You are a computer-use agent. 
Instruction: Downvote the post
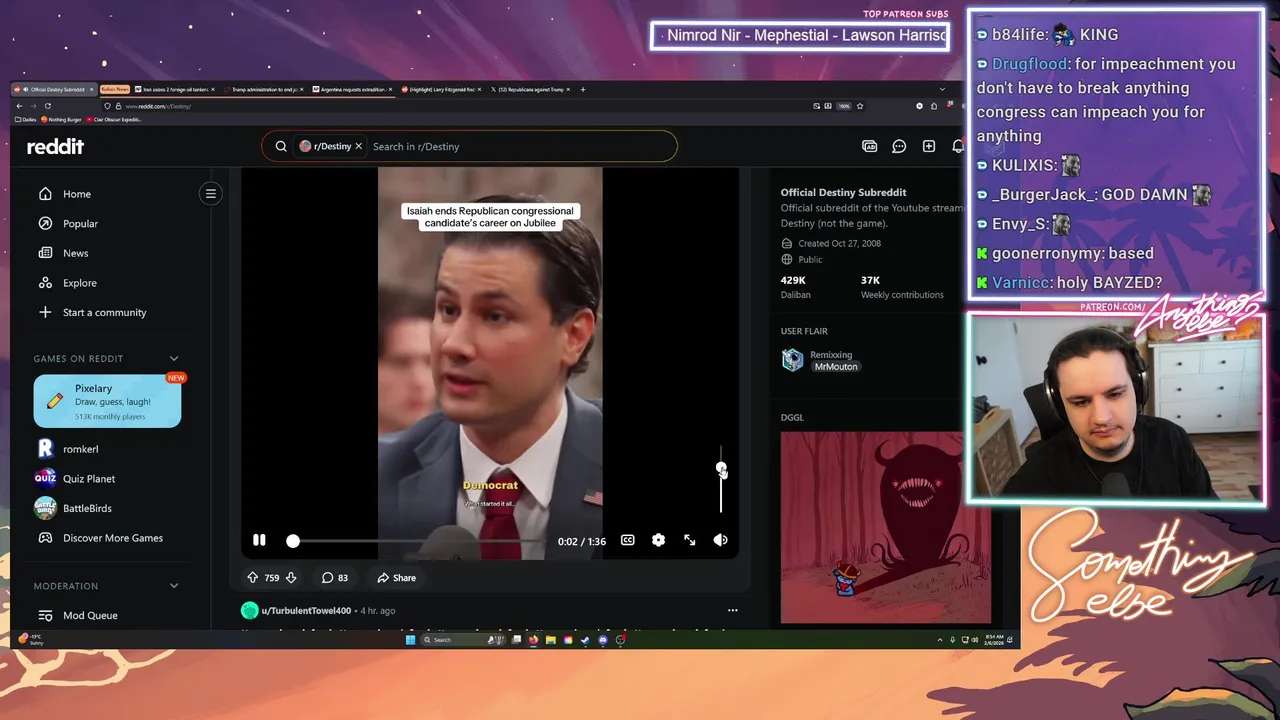291,577
